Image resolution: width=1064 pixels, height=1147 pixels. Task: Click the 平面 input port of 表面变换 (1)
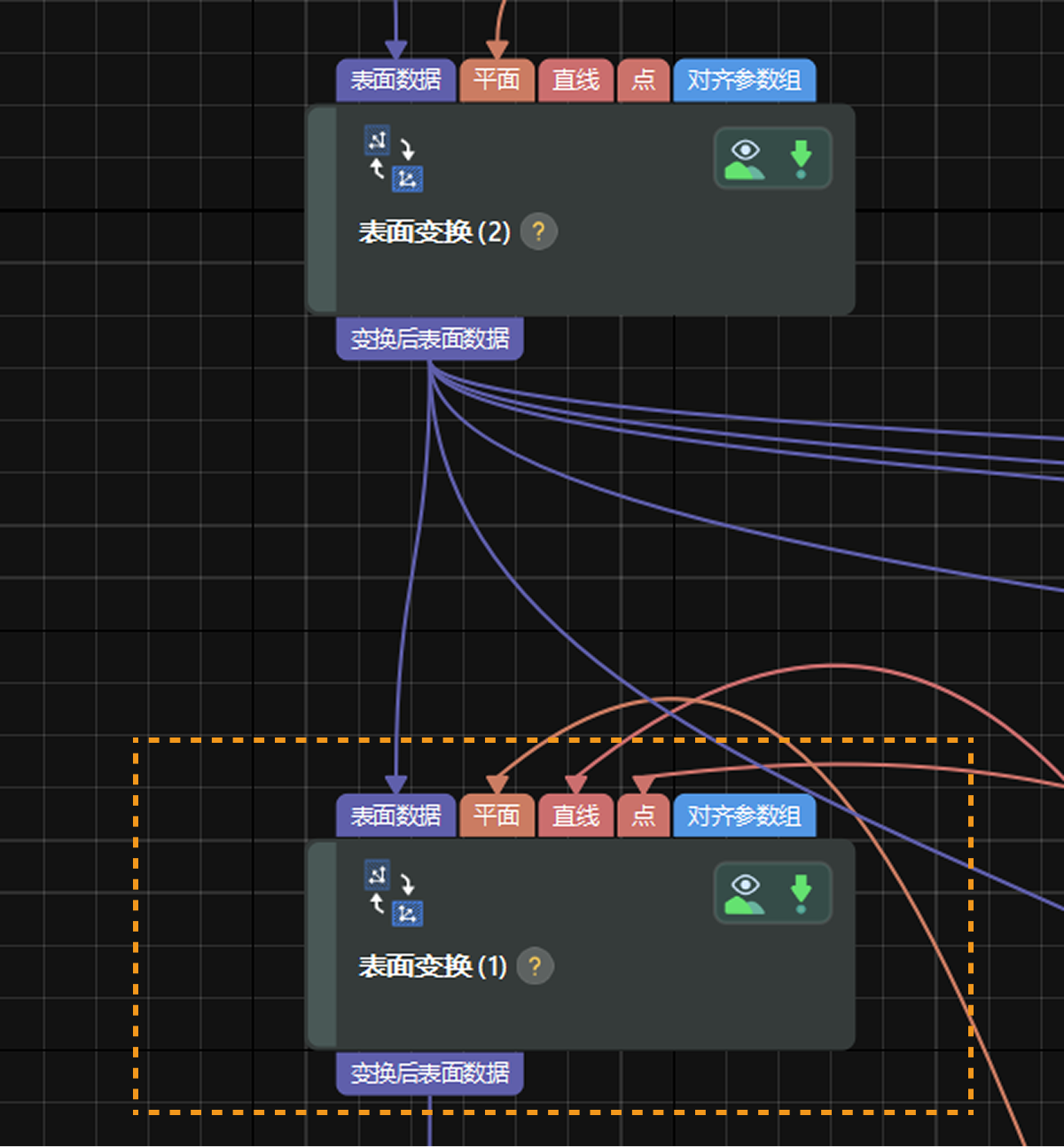(x=497, y=816)
